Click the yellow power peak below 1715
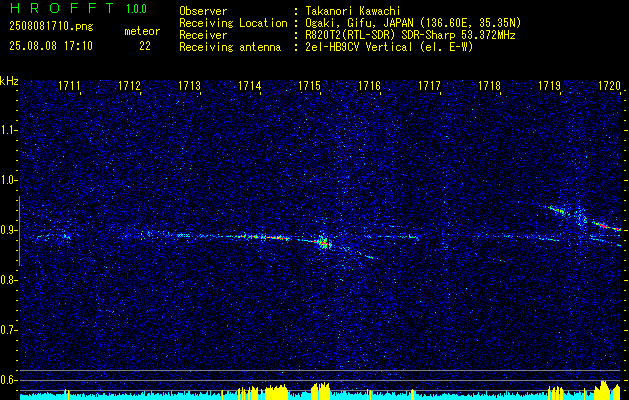Image resolution: width=629 pixels, height=400 pixels. (x=321, y=391)
